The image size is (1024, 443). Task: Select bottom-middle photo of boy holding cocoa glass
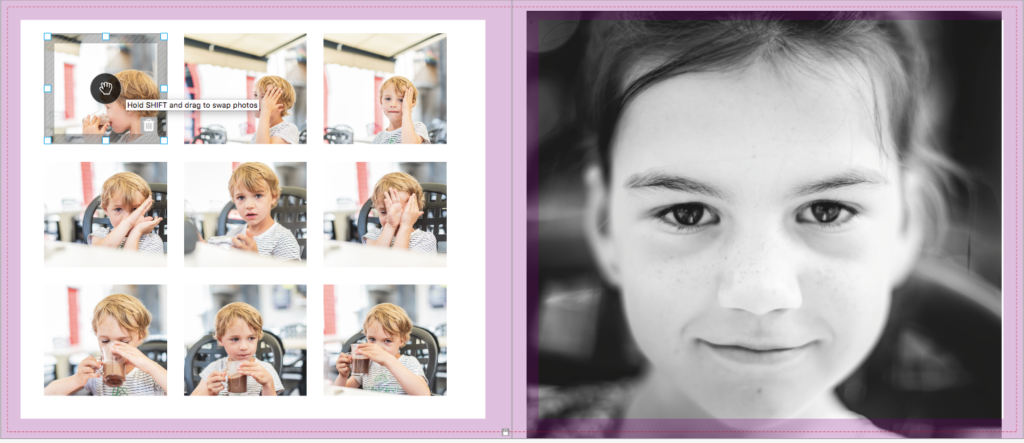(245, 340)
